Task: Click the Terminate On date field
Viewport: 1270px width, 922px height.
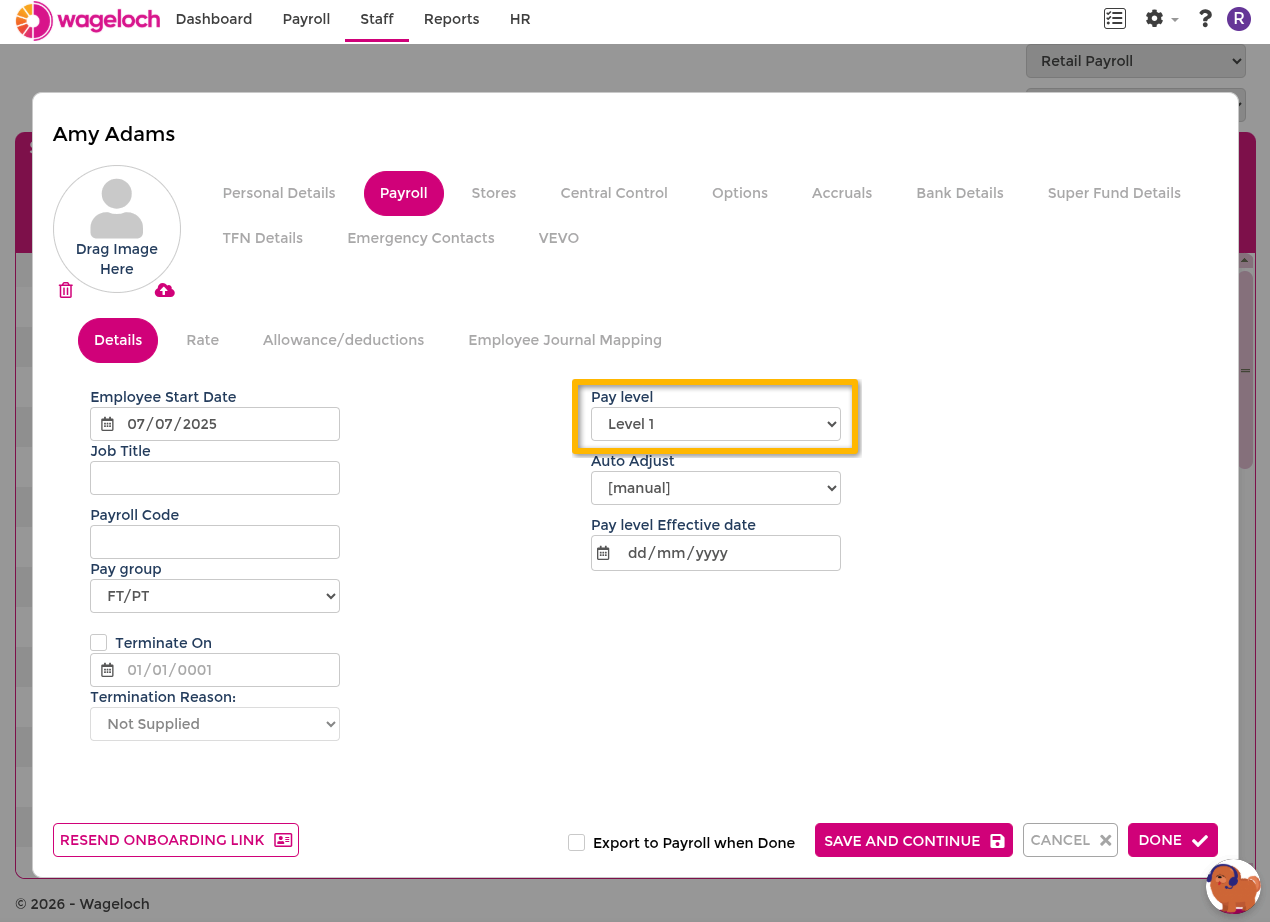Action: pyautogui.click(x=215, y=670)
